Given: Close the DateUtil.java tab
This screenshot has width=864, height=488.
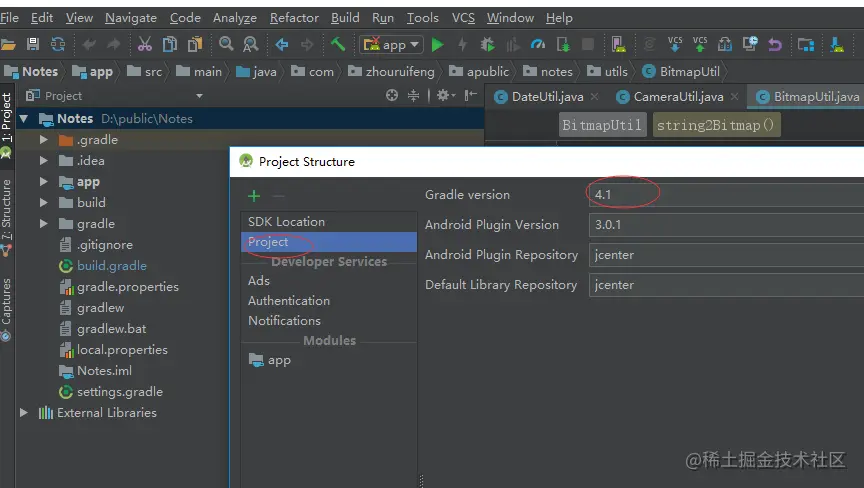Looking at the screenshot, I should tap(595, 96).
